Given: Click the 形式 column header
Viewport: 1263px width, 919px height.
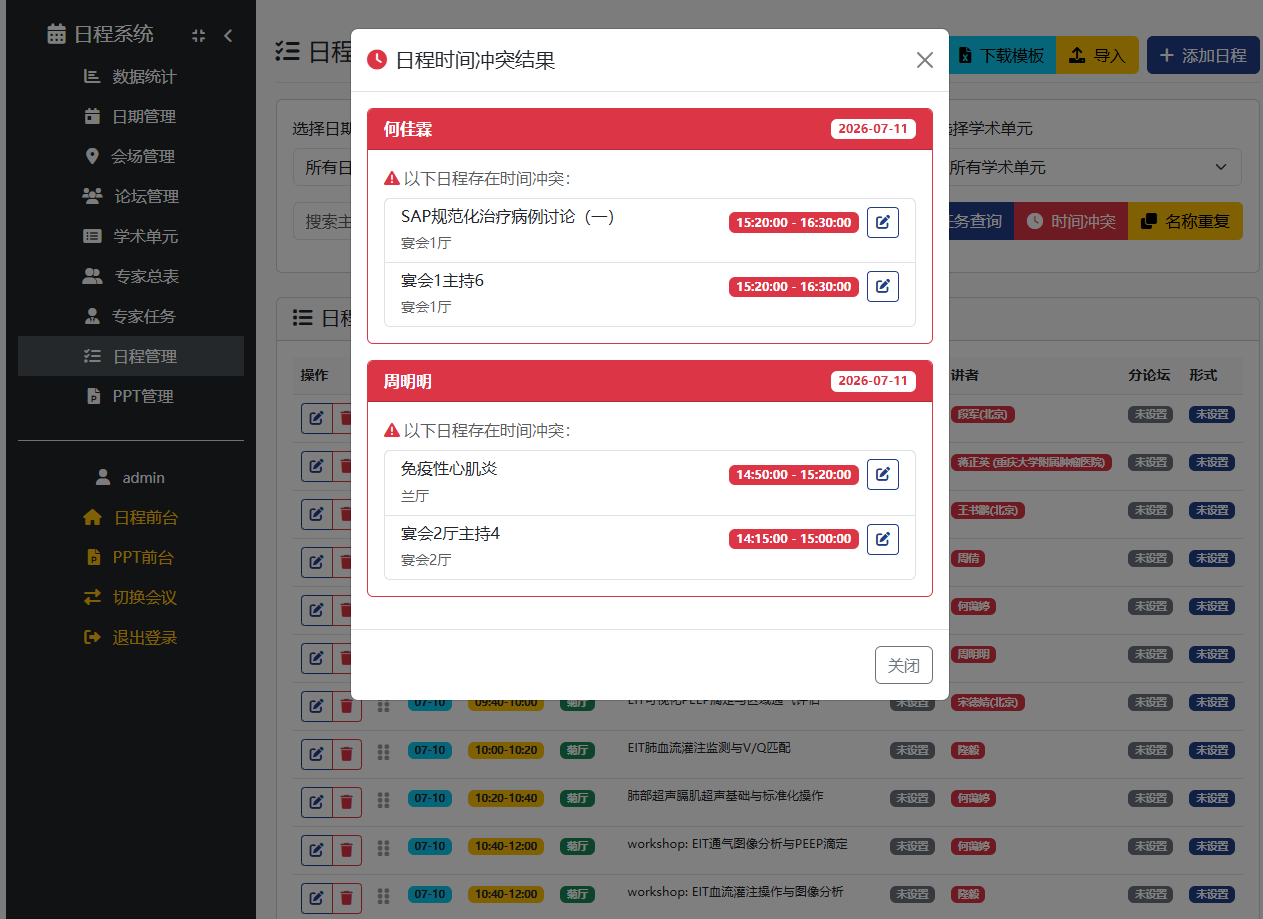Looking at the screenshot, I should pos(1203,375).
